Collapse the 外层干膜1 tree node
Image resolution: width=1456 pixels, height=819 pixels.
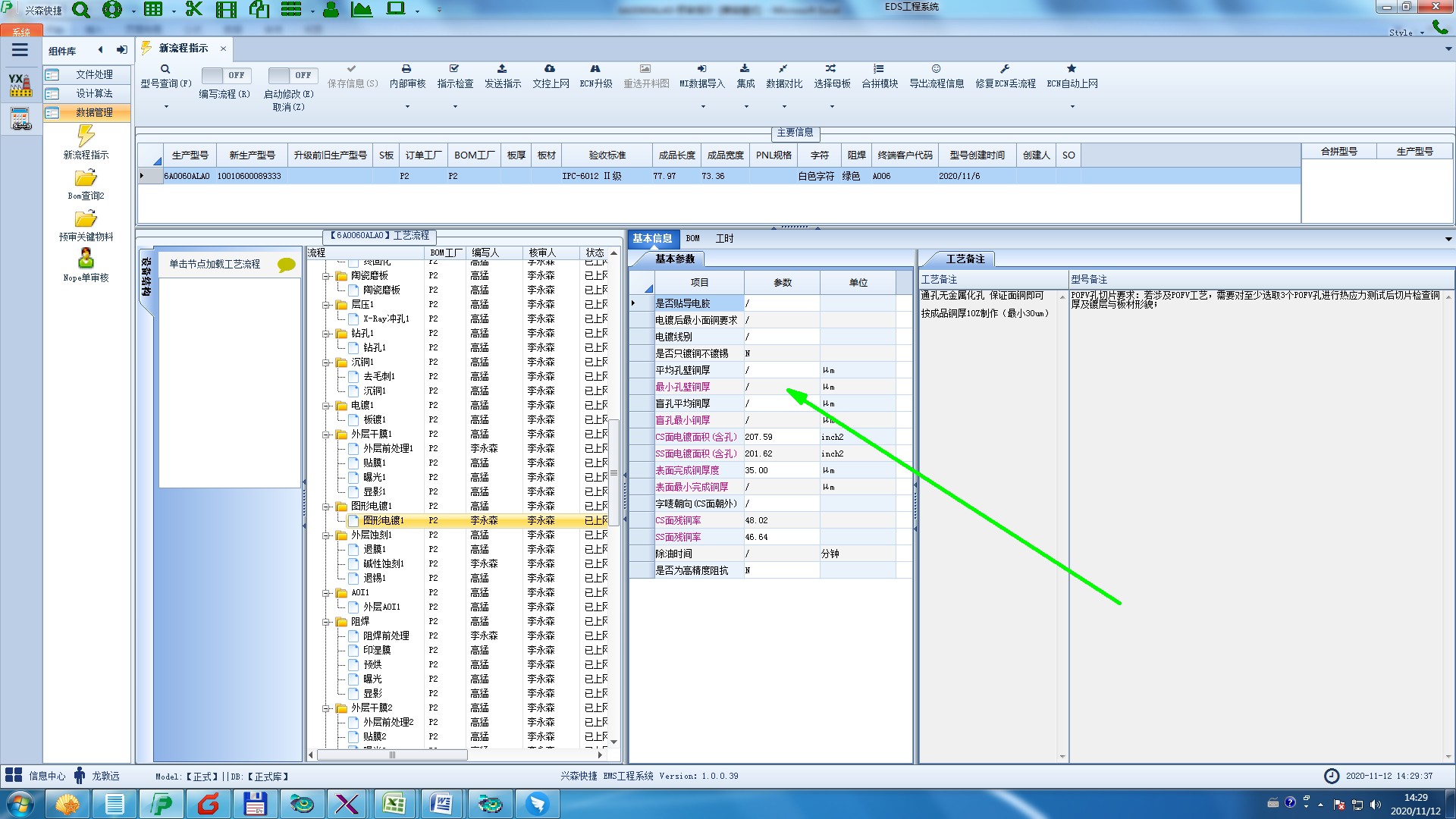[x=326, y=435]
